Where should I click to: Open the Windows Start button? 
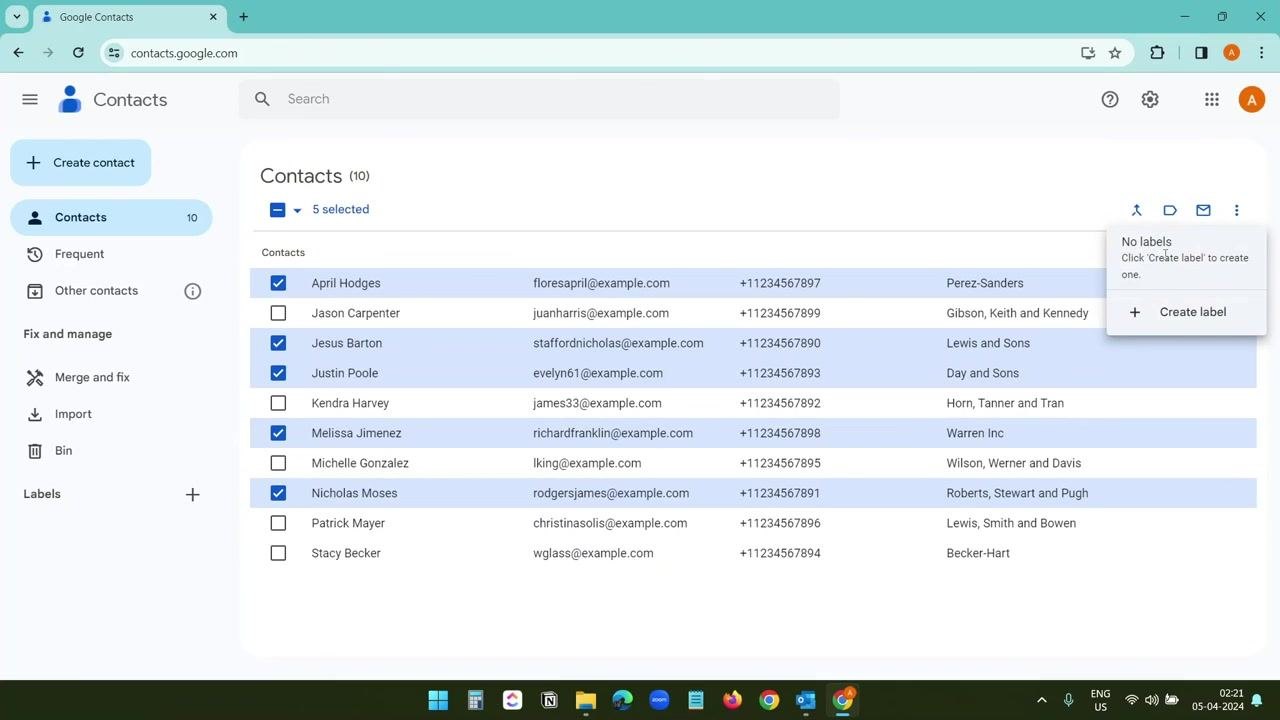tap(438, 700)
